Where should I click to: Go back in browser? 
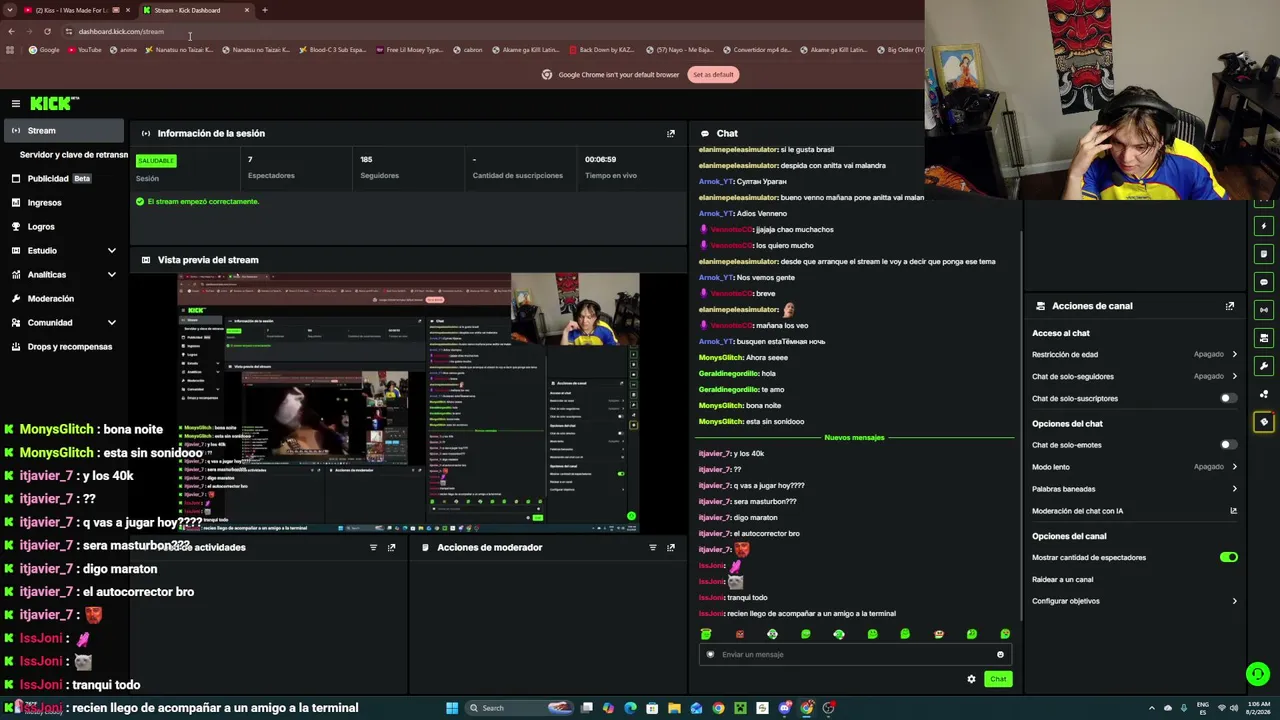click(11, 31)
